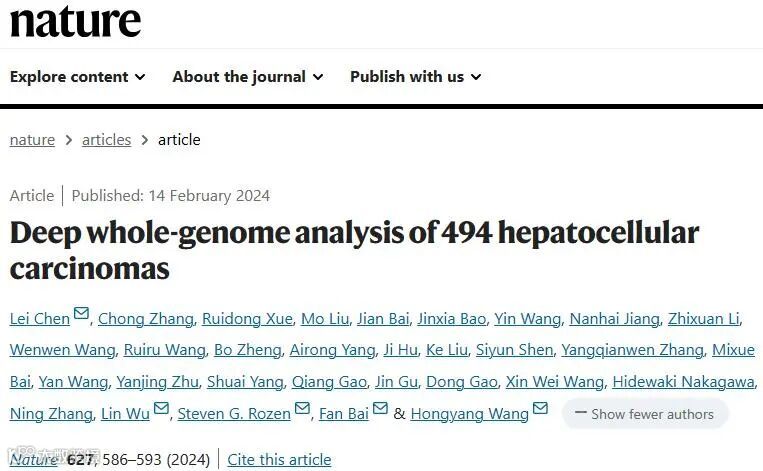Click the email icon after Hongyang Wang
This screenshot has width=763, height=471.
click(540, 408)
